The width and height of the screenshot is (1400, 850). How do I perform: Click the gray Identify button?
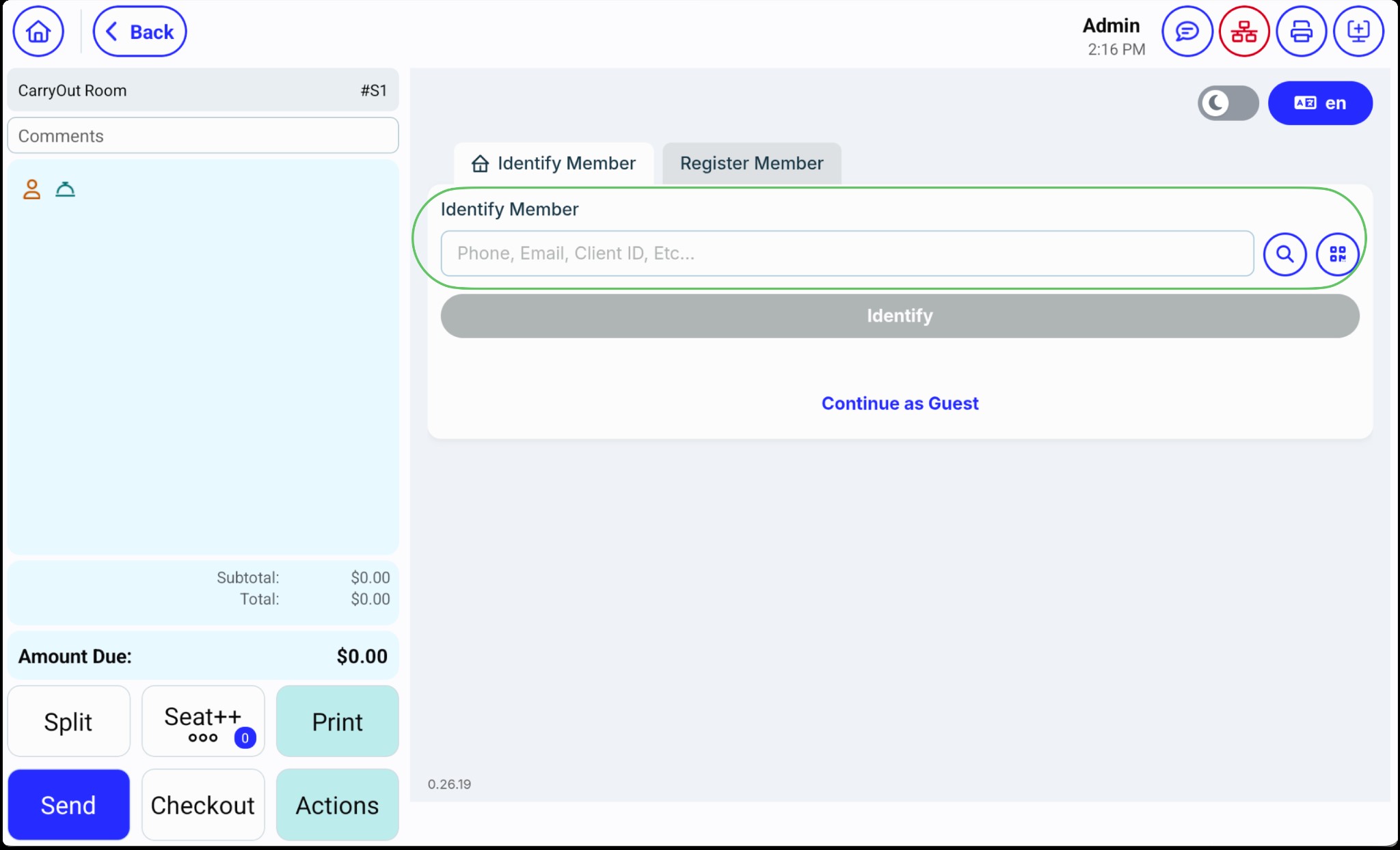point(900,316)
